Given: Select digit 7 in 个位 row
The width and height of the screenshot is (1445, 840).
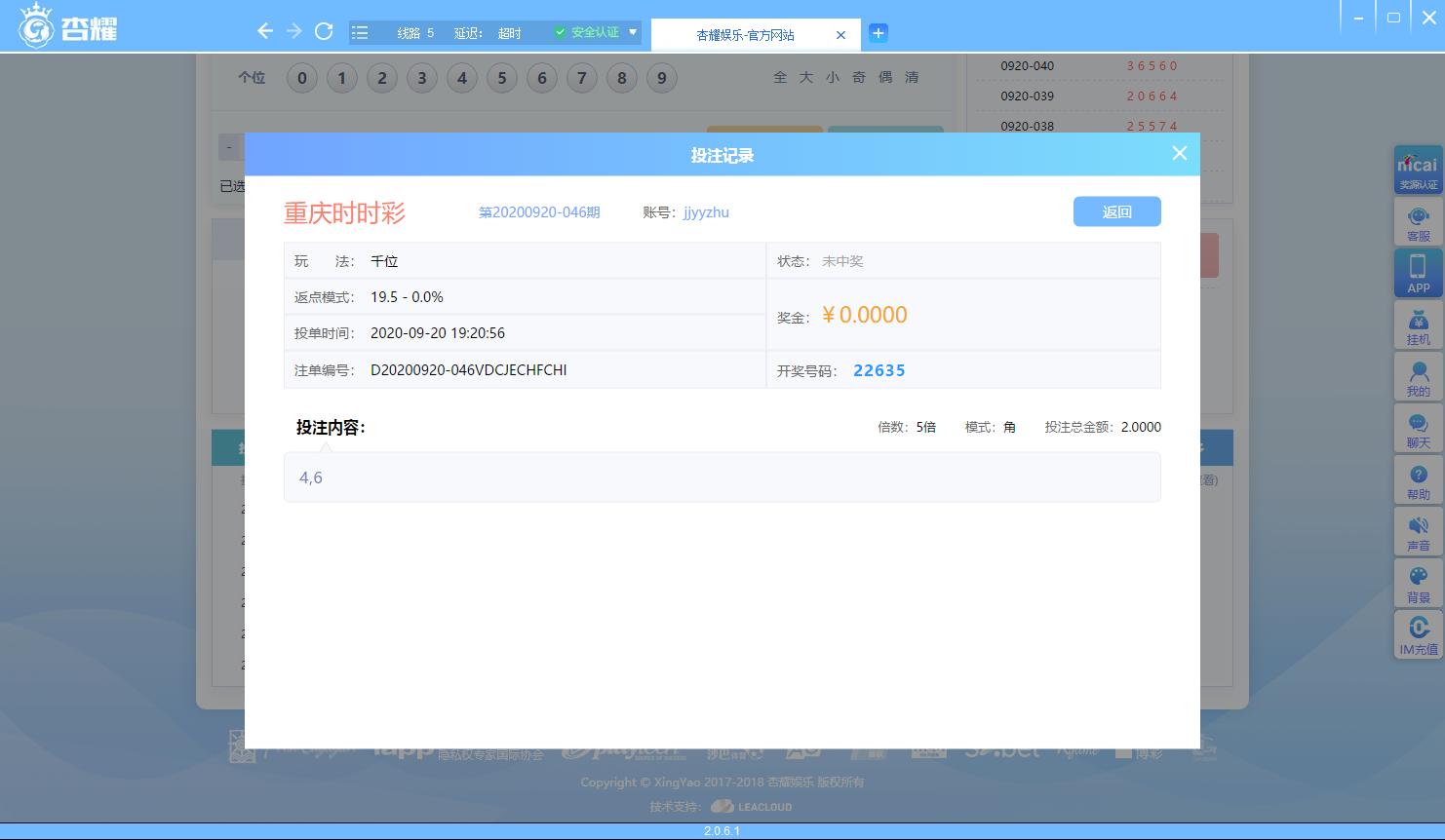Looking at the screenshot, I should [x=582, y=78].
